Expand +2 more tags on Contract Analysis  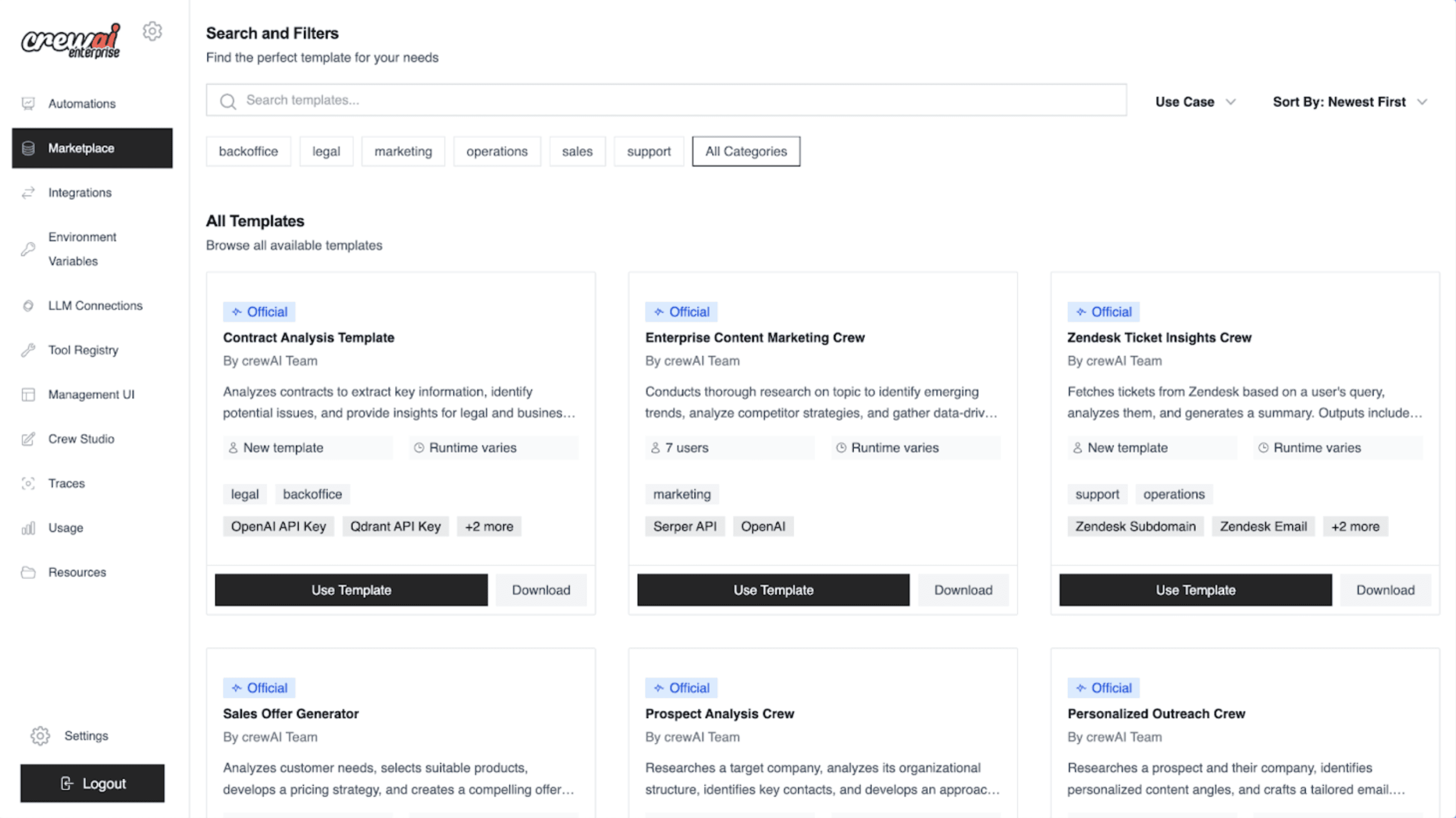(489, 527)
